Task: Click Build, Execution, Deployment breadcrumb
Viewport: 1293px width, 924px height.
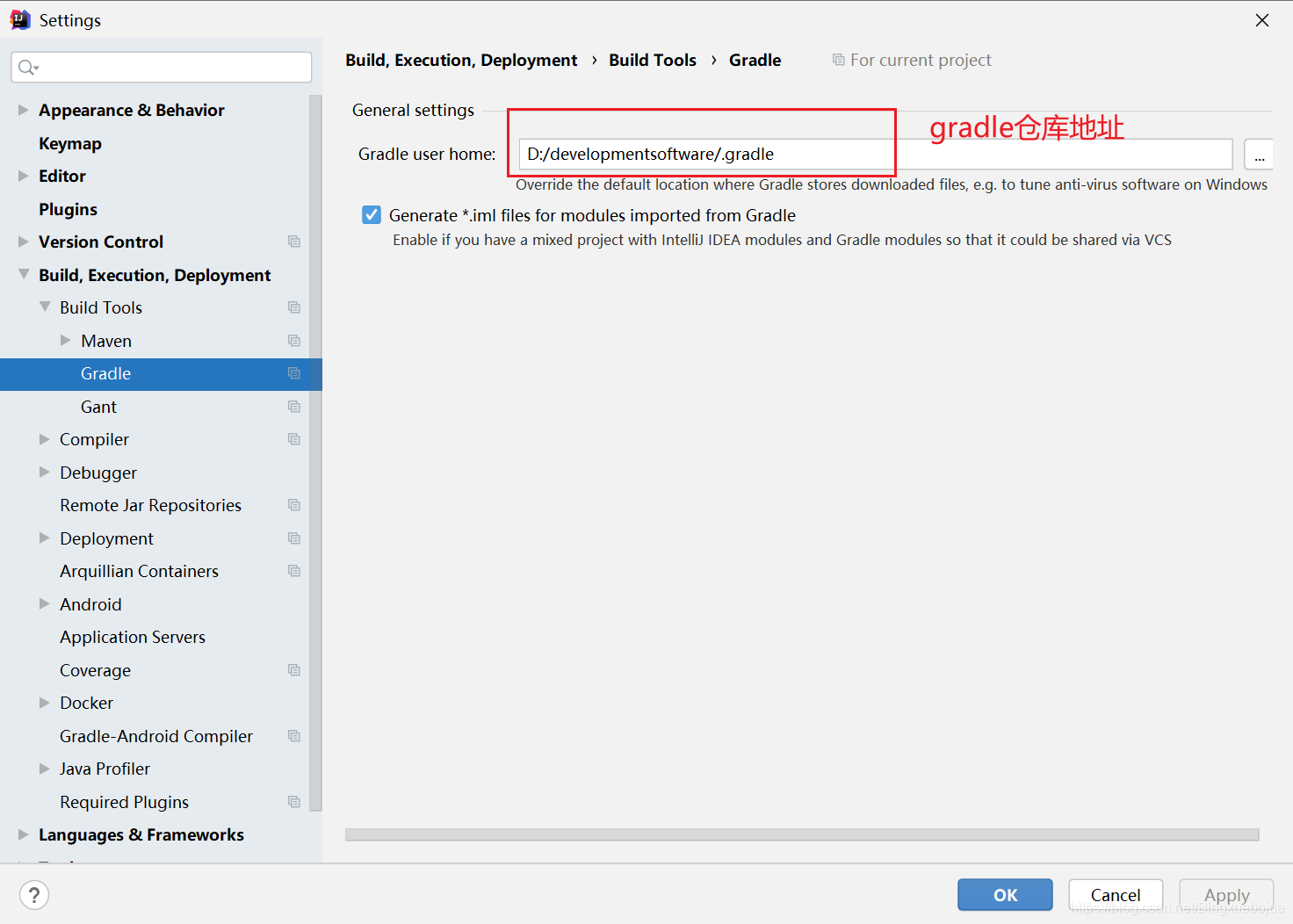Action: [x=461, y=60]
